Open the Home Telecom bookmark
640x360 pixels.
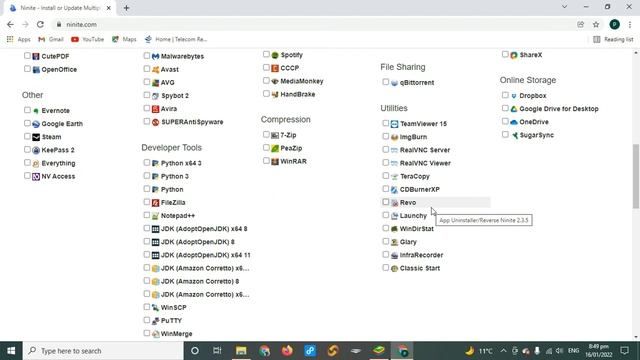pyautogui.click(x=176, y=39)
